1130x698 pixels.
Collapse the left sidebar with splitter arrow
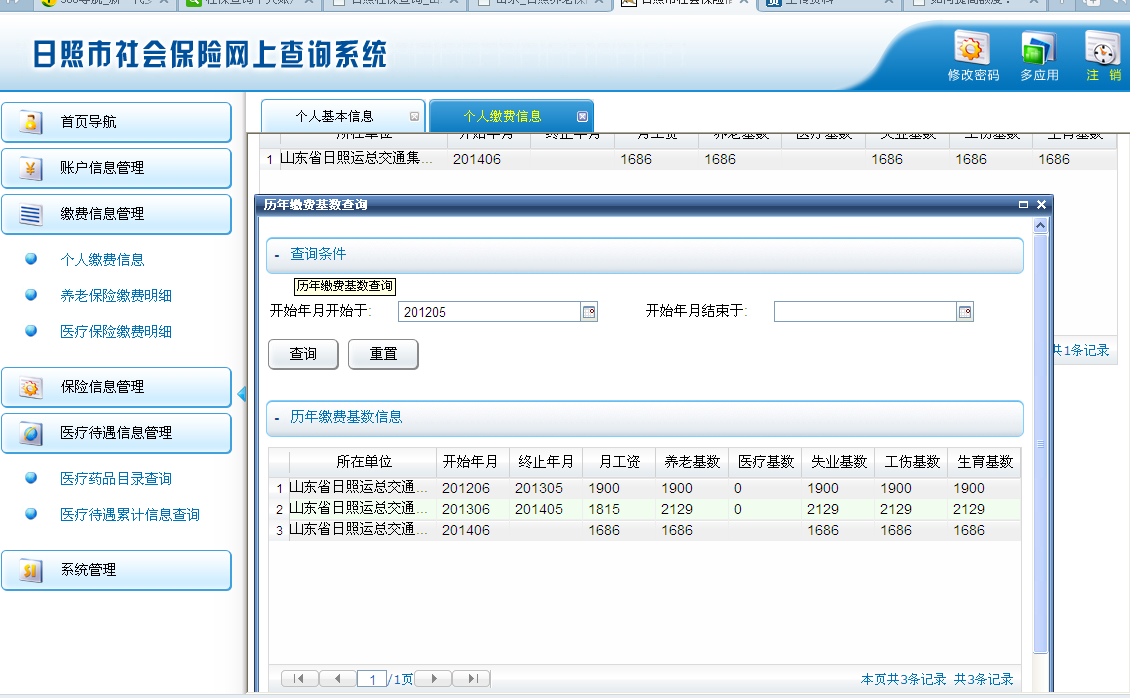pyautogui.click(x=241, y=394)
